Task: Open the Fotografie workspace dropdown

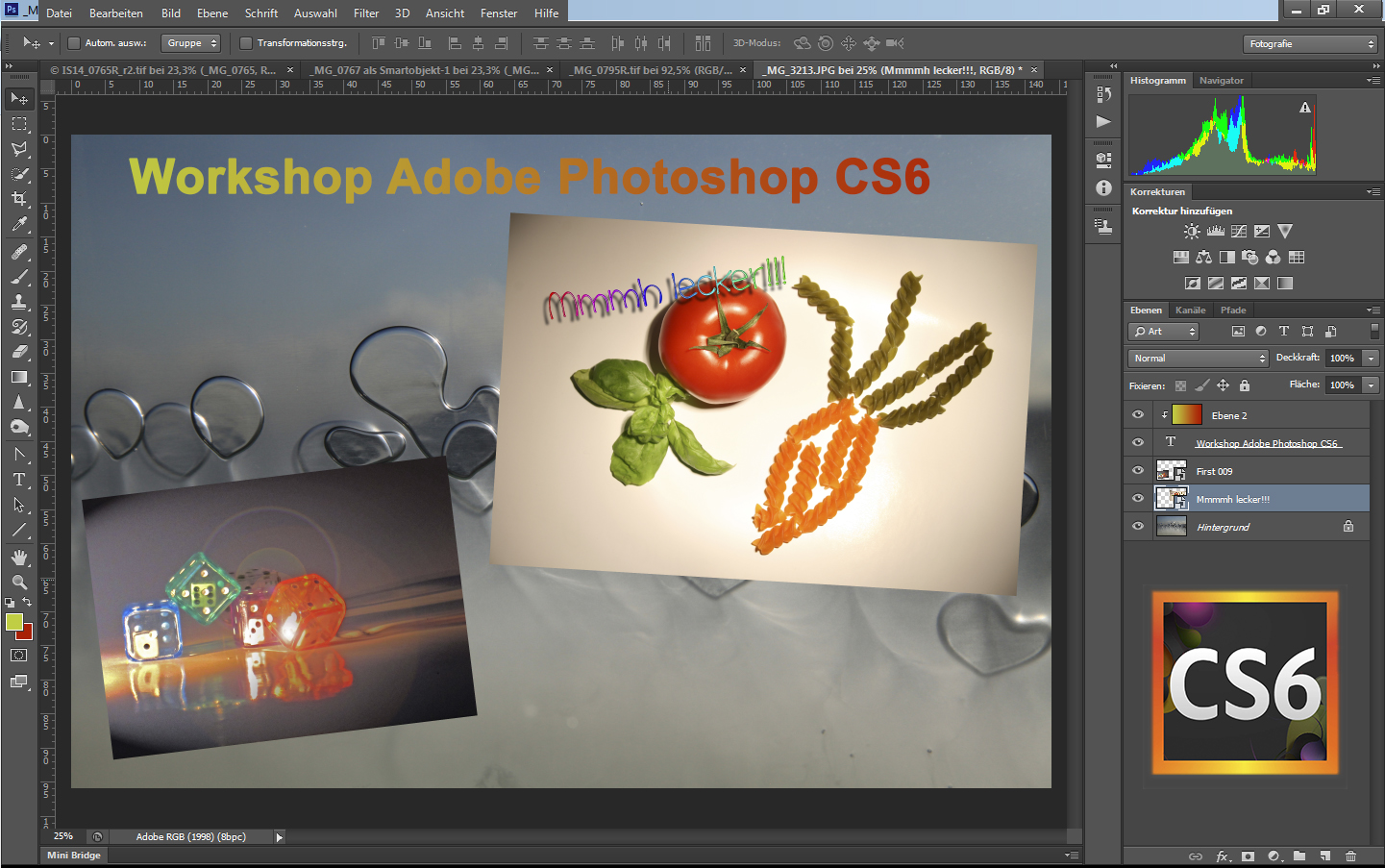Action: (x=1311, y=44)
